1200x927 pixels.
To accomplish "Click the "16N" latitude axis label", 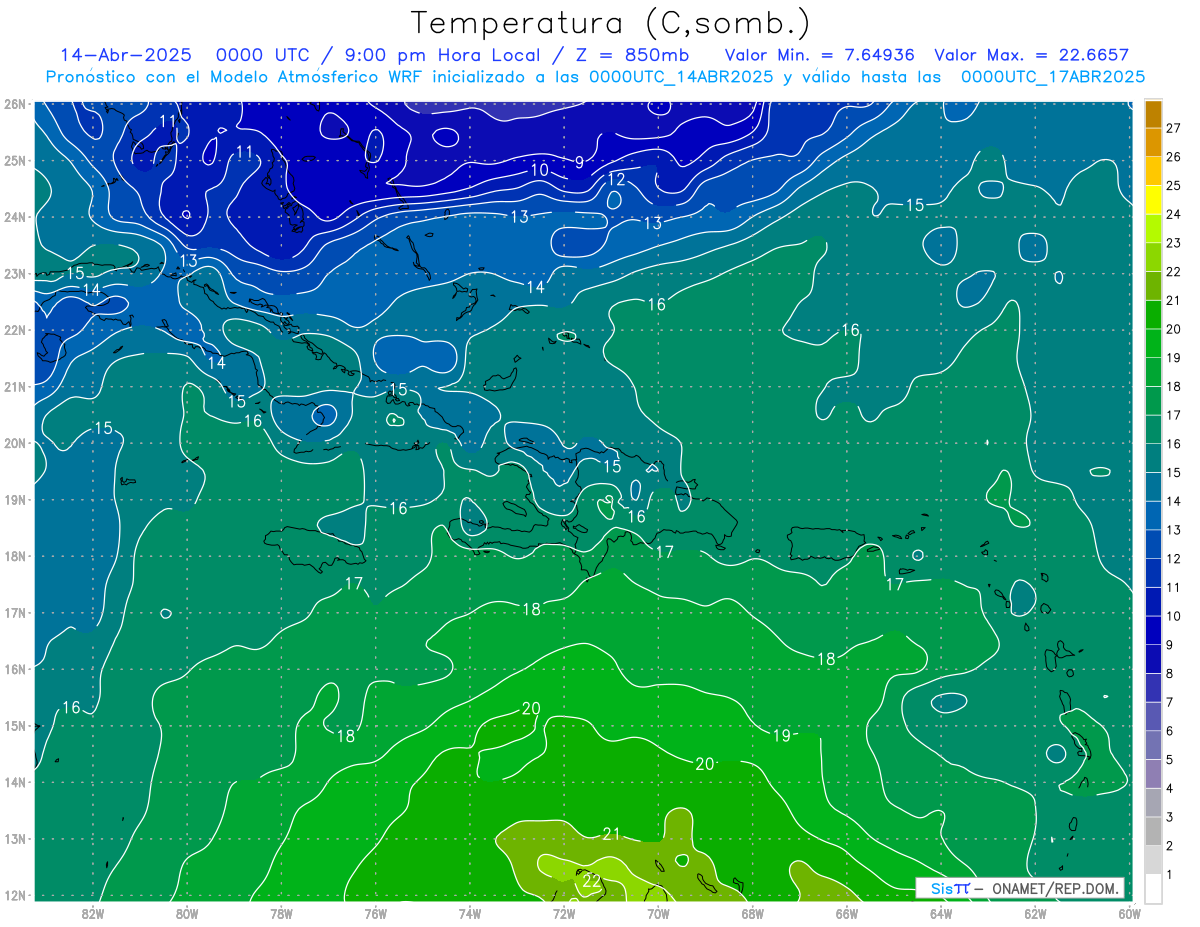I will 14,669.
